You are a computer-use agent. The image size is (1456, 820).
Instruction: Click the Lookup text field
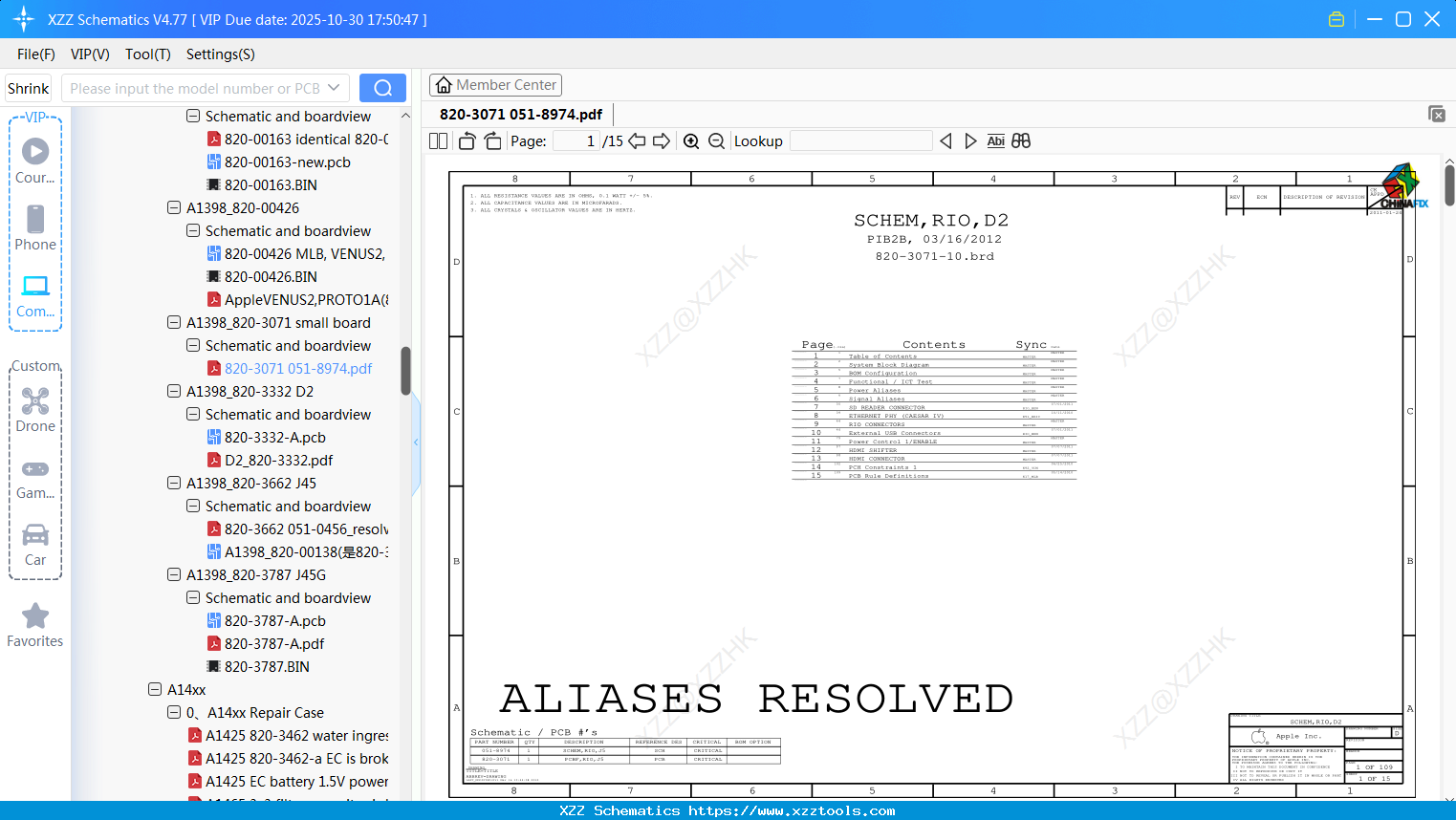click(x=861, y=140)
